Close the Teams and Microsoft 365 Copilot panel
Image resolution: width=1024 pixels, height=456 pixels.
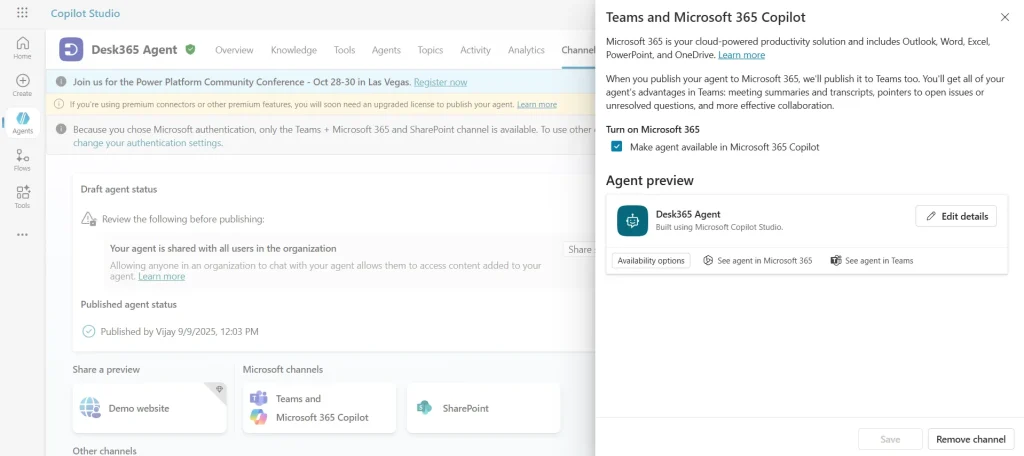(1004, 18)
